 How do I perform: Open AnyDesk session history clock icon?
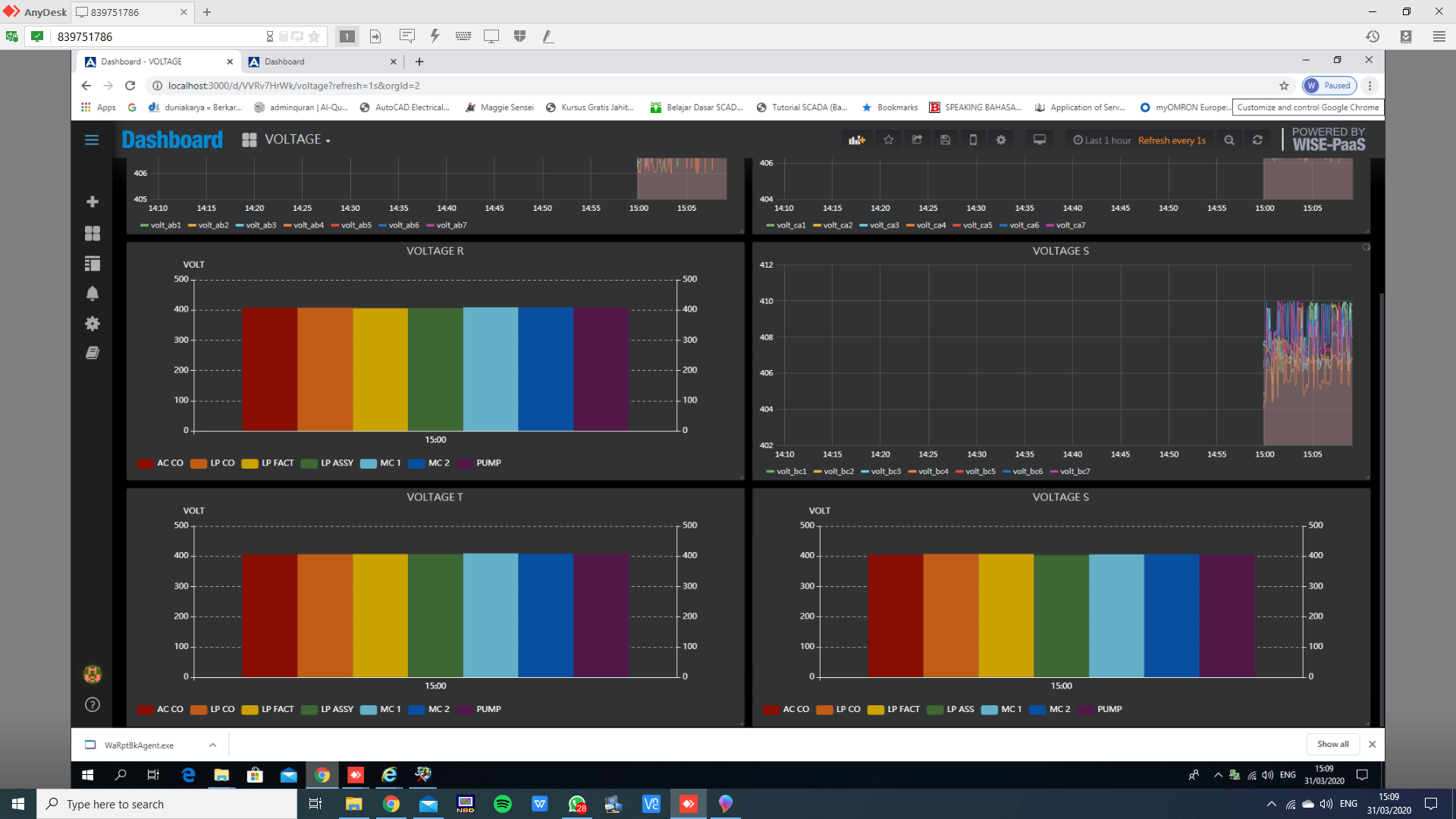[x=1373, y=36]
